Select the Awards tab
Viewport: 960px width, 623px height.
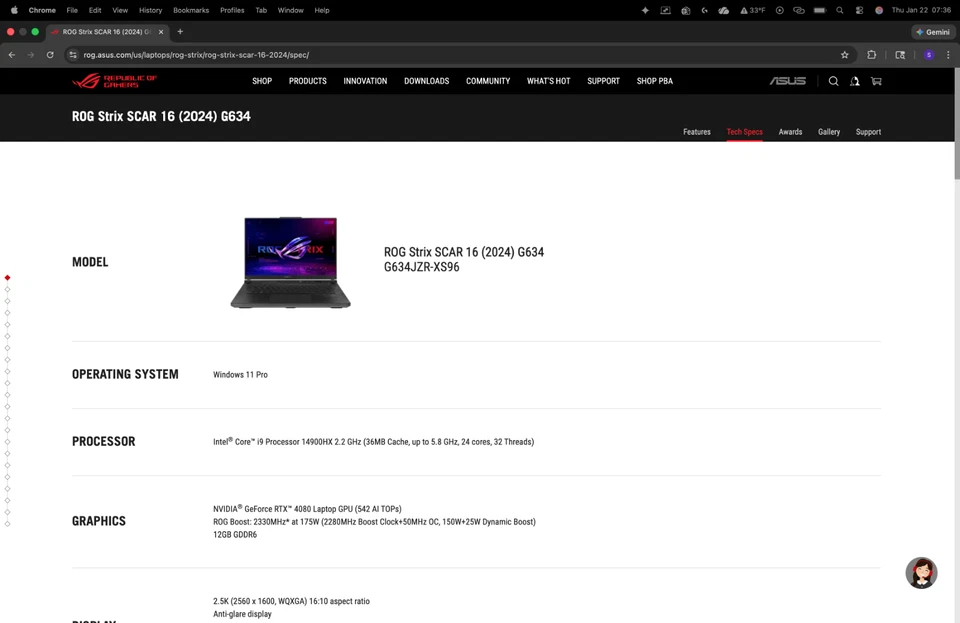point(790,131)
